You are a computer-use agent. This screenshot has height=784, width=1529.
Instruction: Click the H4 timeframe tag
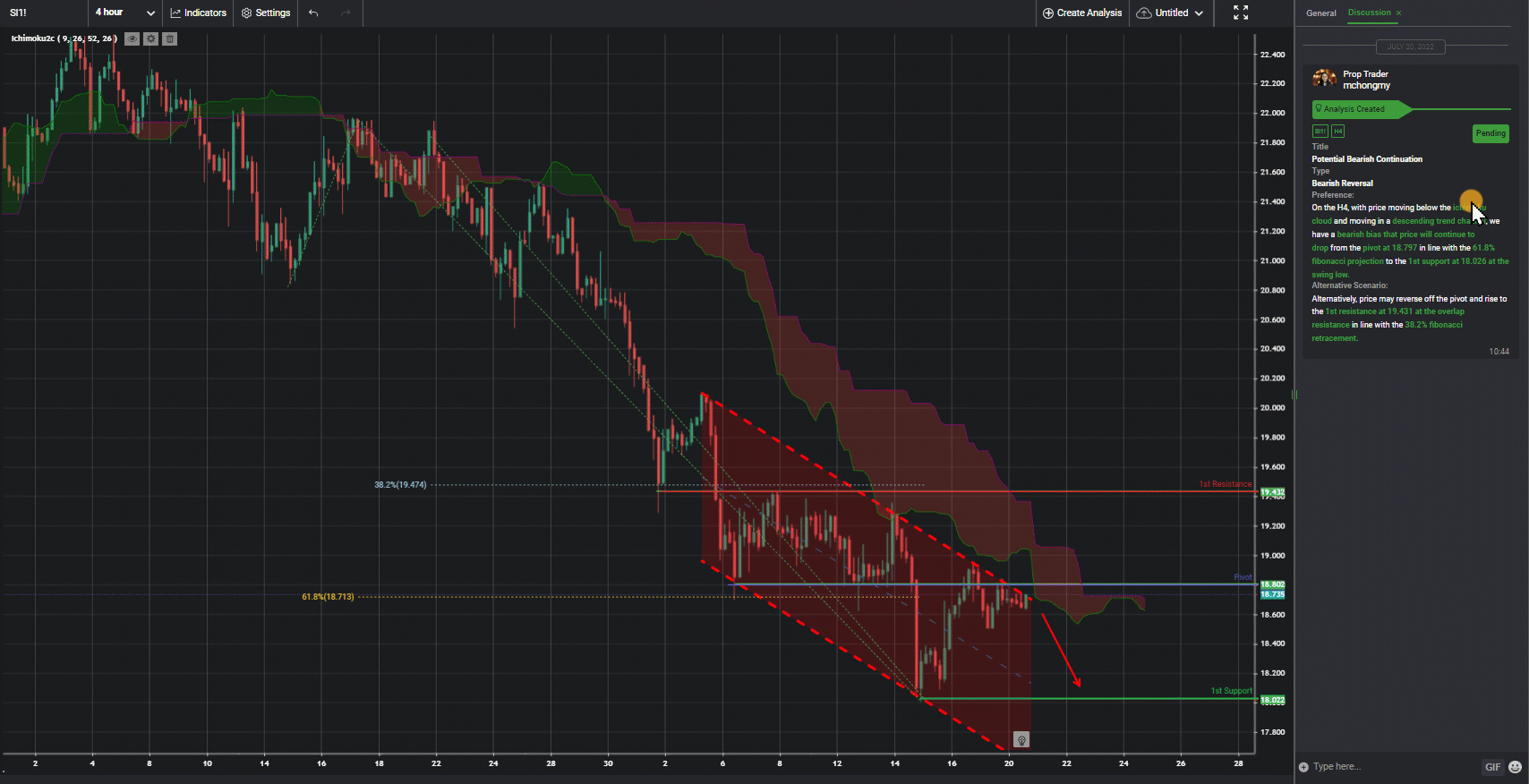click(x=1338, y=132)
